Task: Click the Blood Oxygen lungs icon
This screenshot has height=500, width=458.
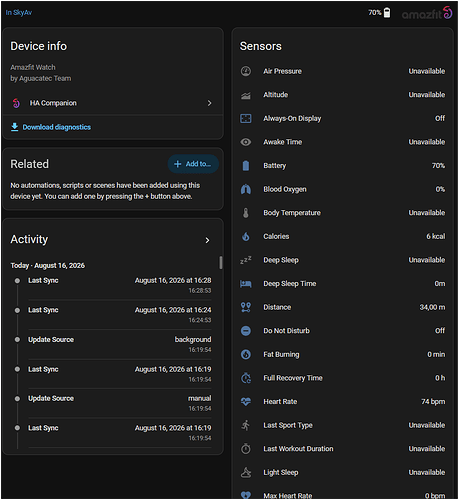Action: click(x=246, y=189)
